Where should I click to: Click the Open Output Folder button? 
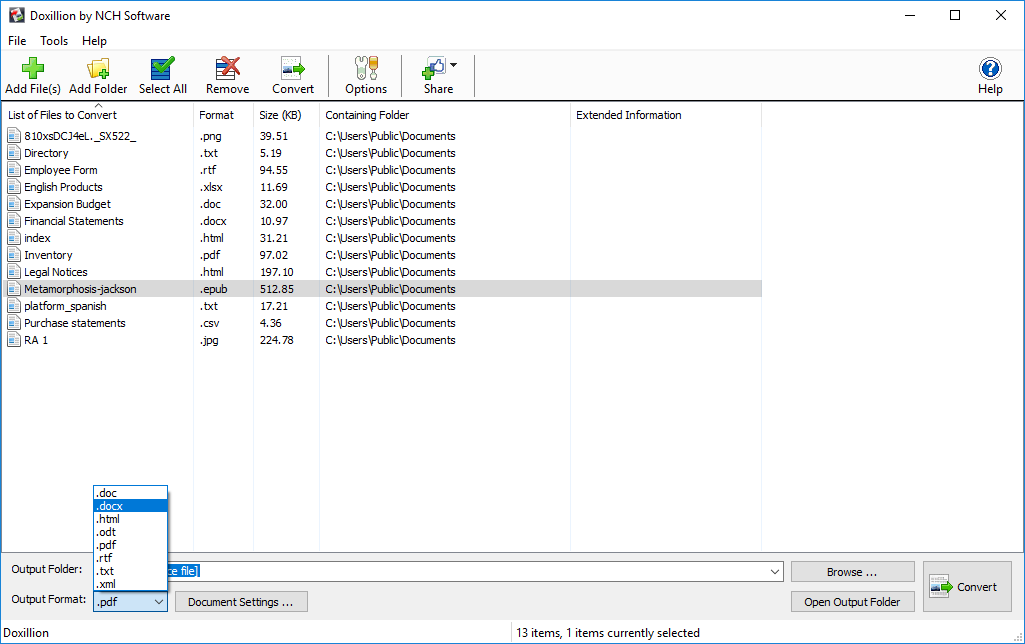pos(852,602)
